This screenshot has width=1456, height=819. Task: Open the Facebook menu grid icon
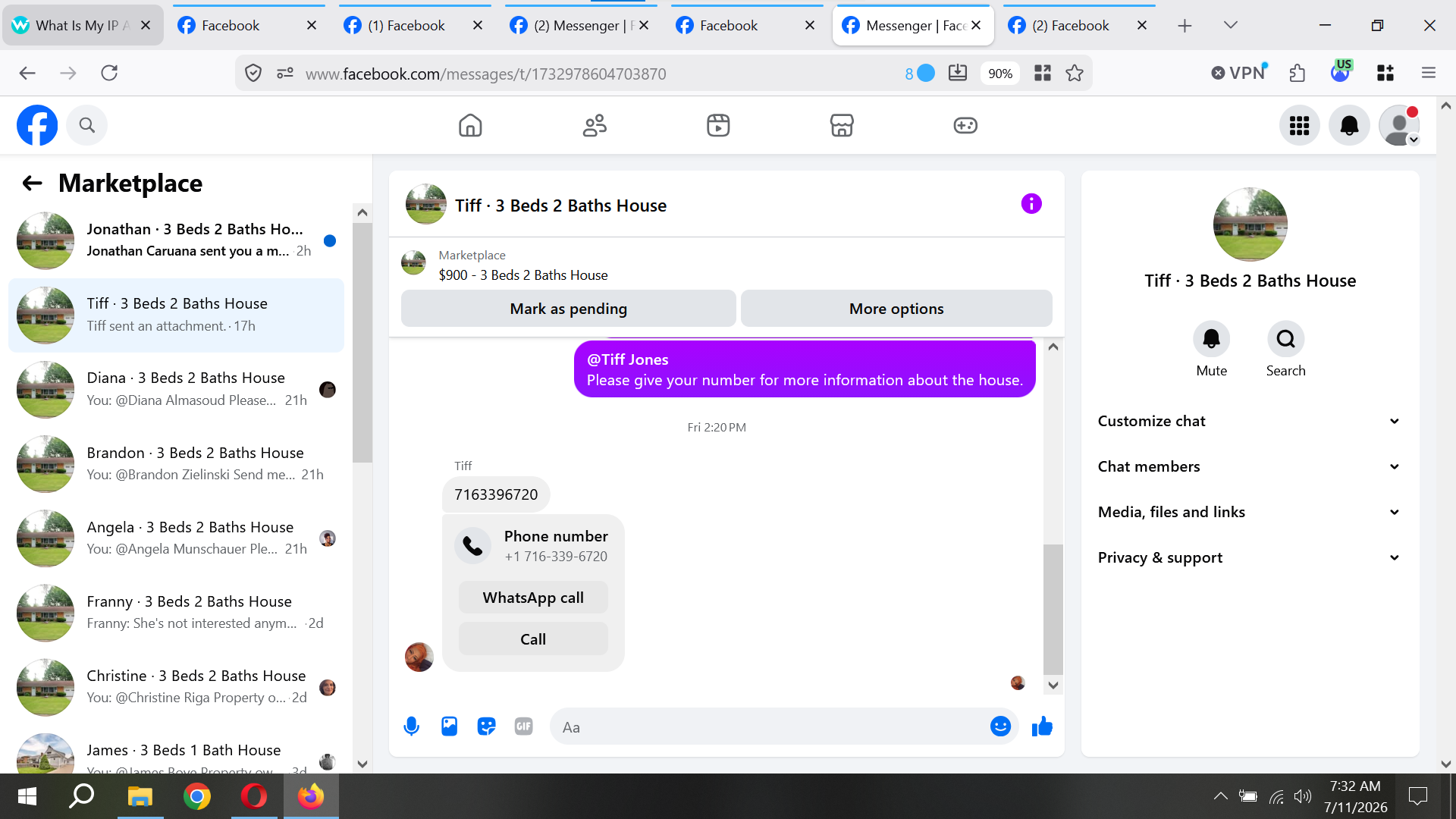pyautogui.click(x=1300, y=125)
